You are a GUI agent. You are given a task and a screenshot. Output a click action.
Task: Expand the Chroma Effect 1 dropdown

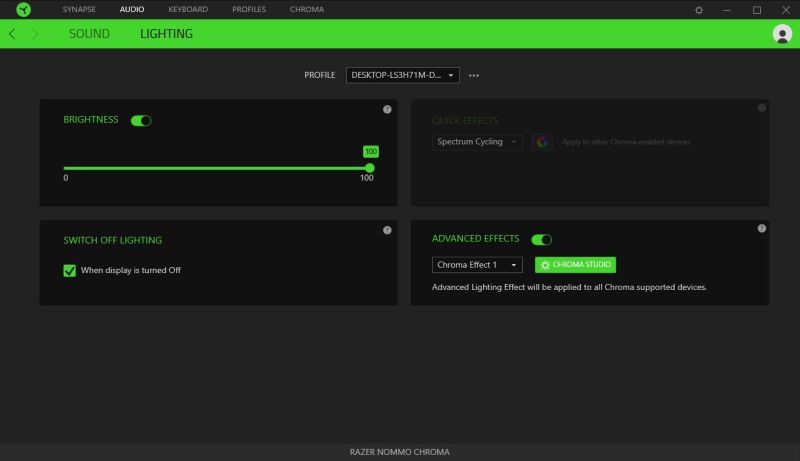click(x=477, y=265)
